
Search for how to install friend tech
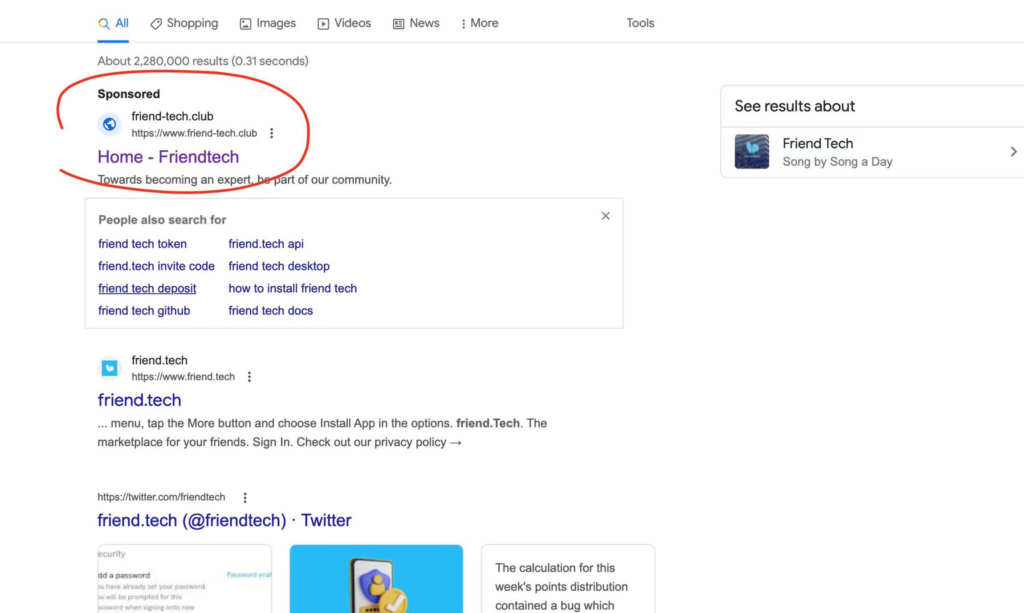(x=293, y=288)
